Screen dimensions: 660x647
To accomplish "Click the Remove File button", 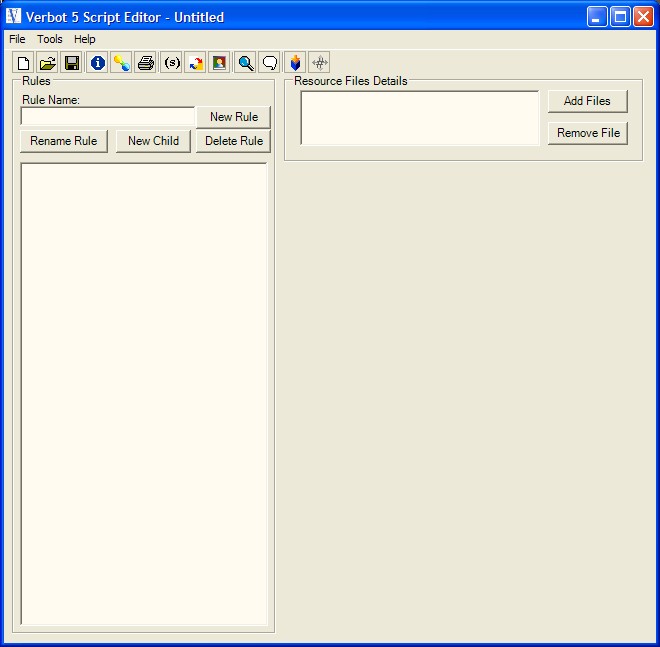I will [x=588, y=133].
